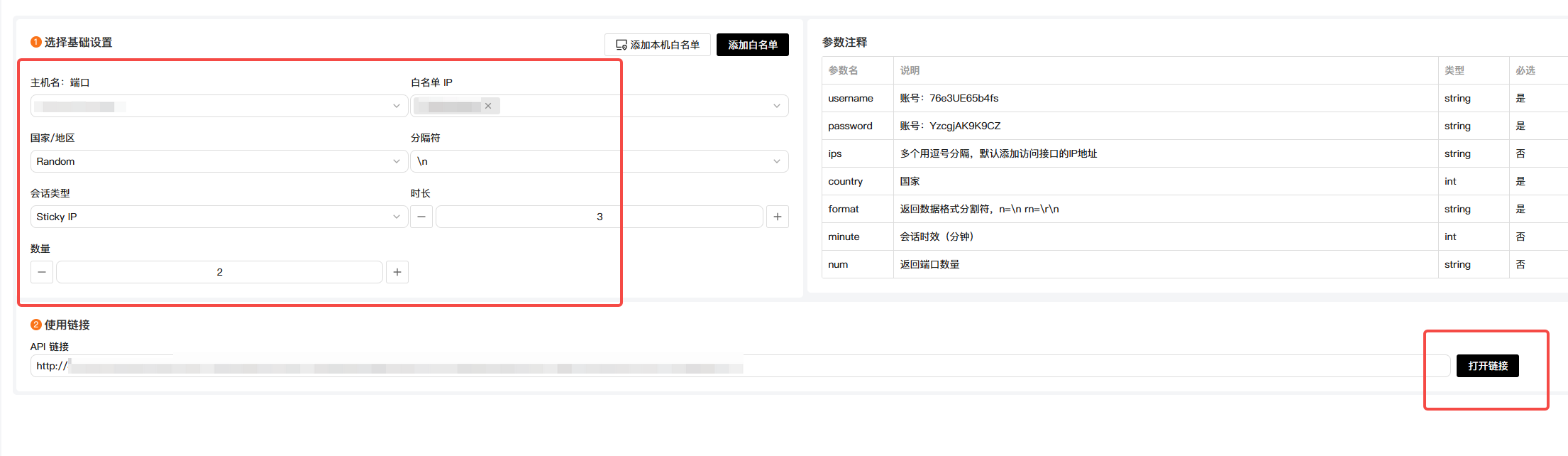
Task: Open the 会话类型 Sticky IP dropdown
Action: pyautogui.click(x=219, y=217)
